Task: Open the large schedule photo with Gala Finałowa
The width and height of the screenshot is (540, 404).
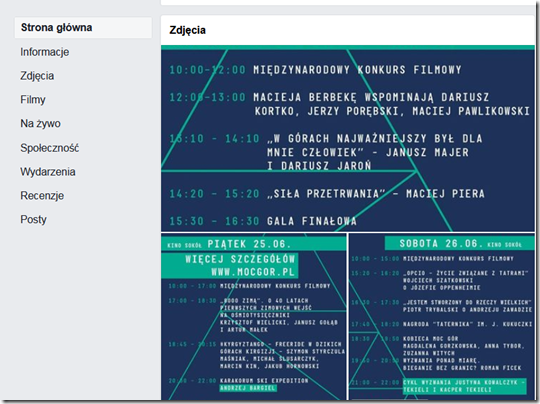Action: (347, 138)
